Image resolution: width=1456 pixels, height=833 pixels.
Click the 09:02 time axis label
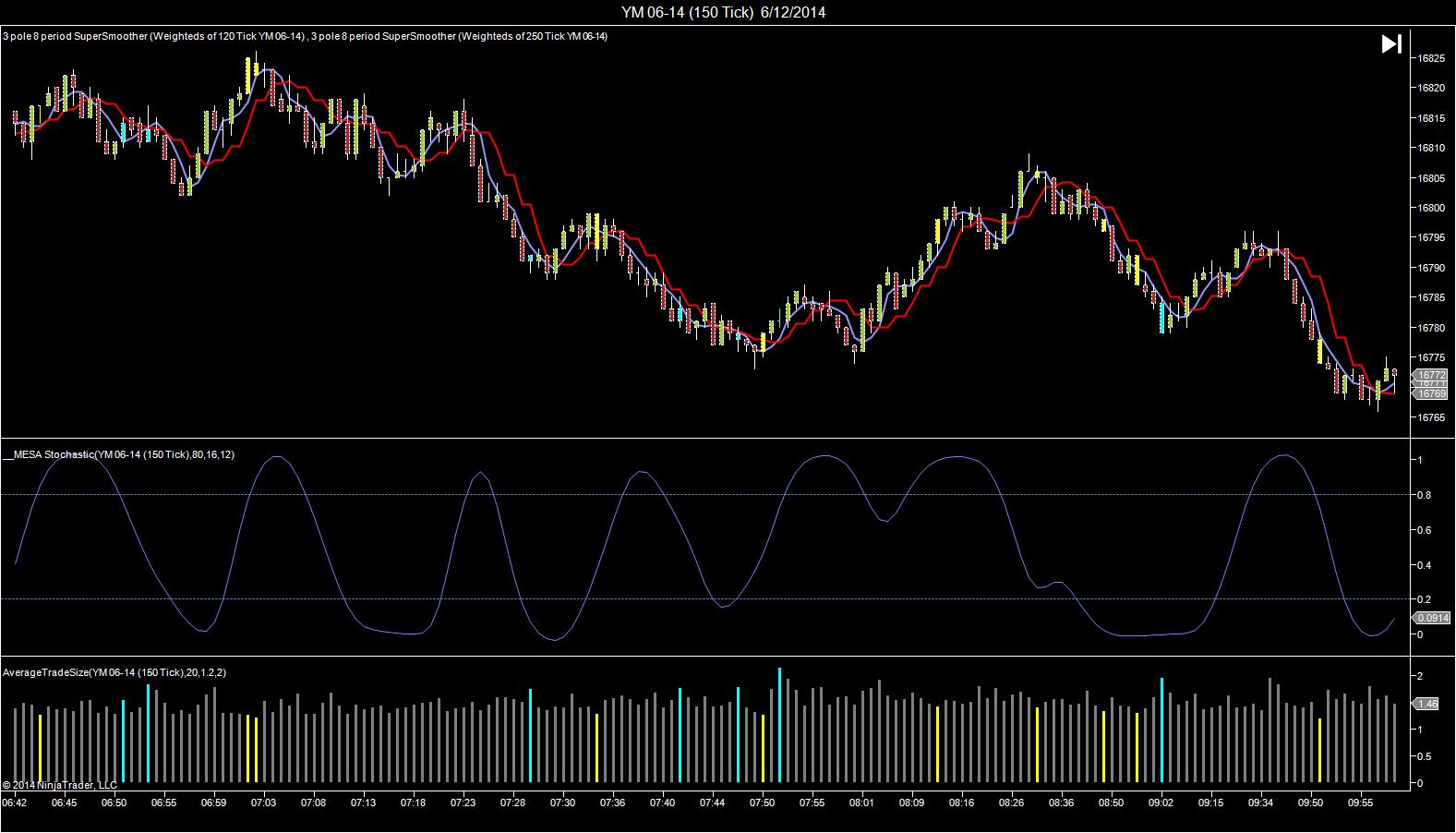1161,803
